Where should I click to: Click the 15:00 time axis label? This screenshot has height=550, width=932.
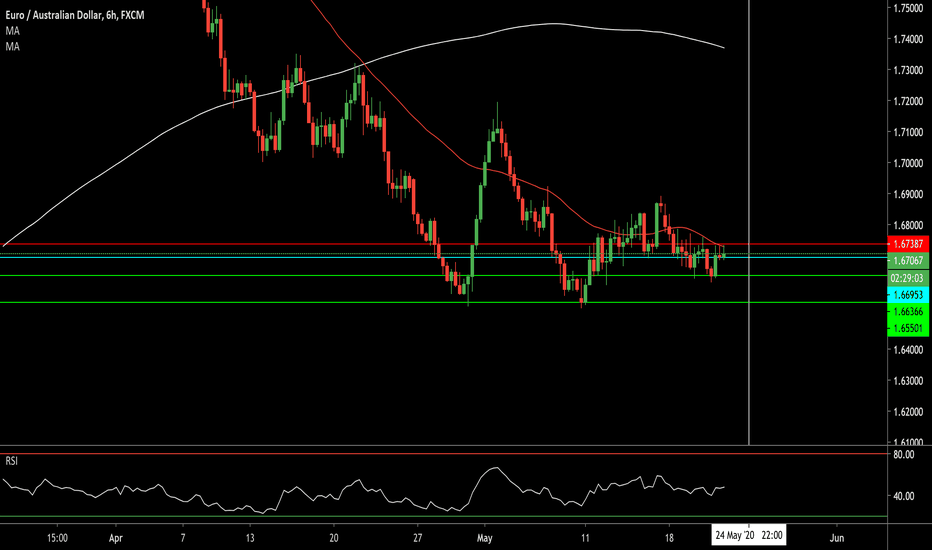coord(57,538)
